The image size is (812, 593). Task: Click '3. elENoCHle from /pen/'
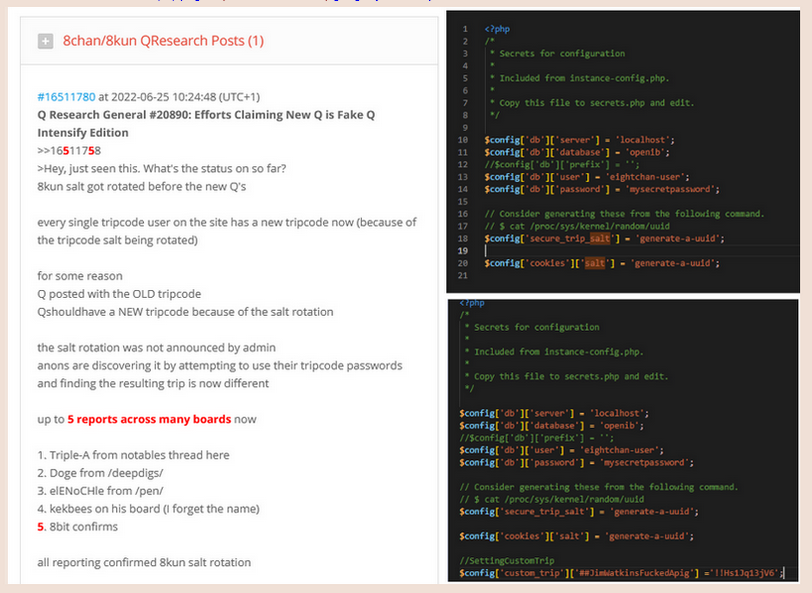click(x=100, y=490)
